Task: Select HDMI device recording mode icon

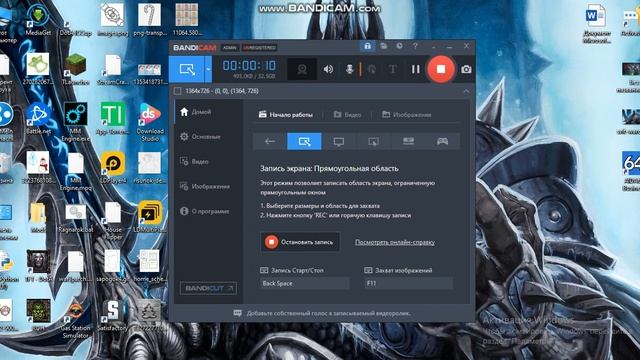Action: (x=408, y=141)
